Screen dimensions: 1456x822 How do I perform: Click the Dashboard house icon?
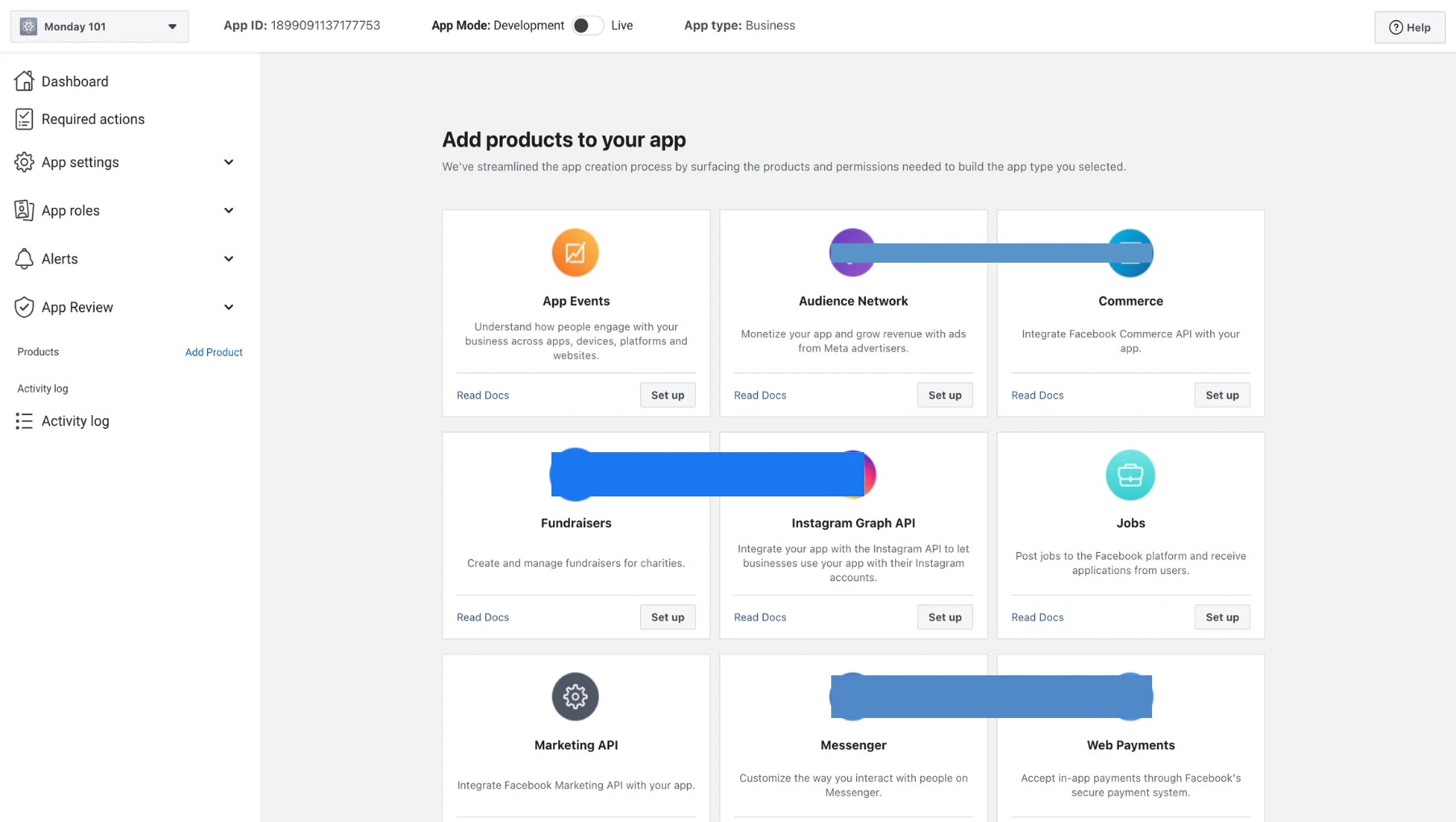pos(24,81)
